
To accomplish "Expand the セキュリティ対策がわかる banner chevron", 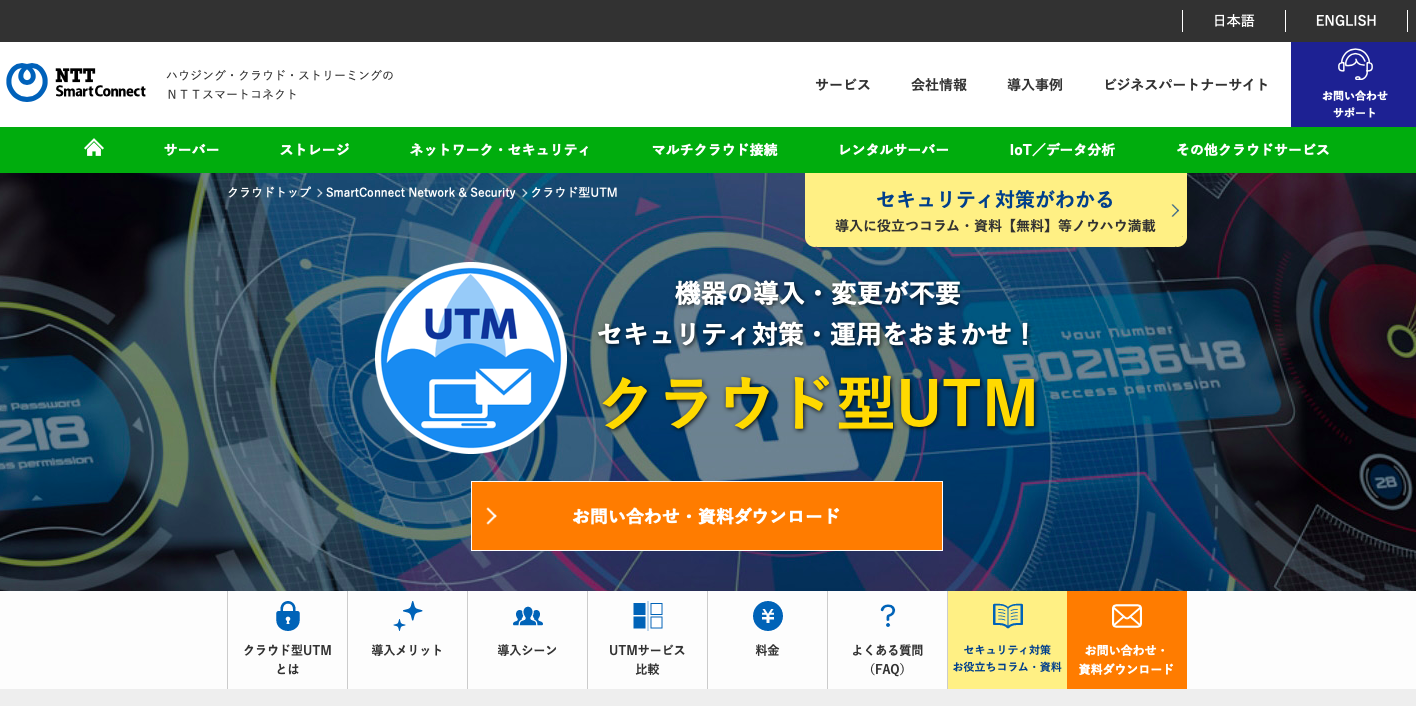I will 1173,210.
